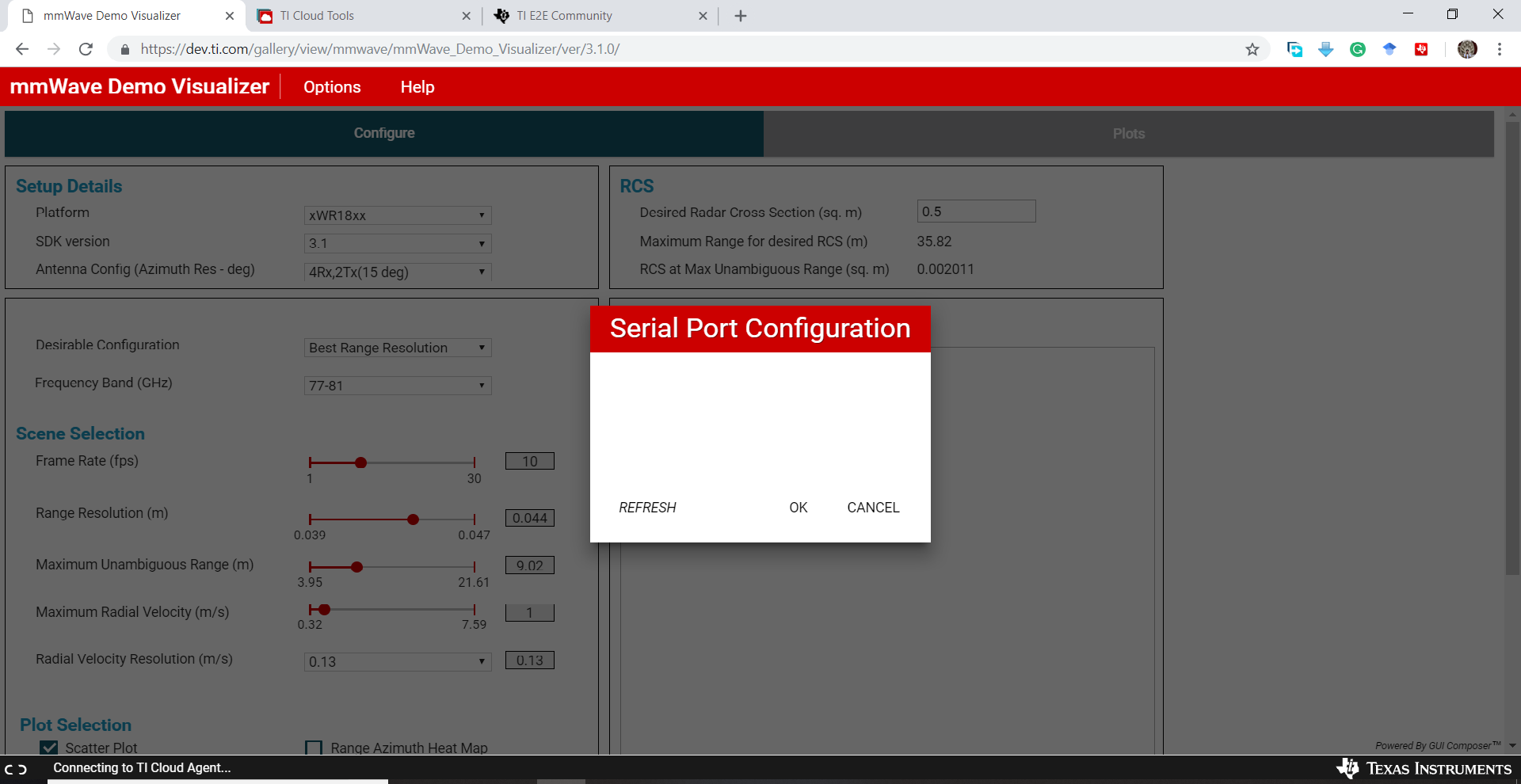Click the Connecting to TI Cloud Agent status
Viewport: 1521px width, 784px height.
[x=142, y=767]
